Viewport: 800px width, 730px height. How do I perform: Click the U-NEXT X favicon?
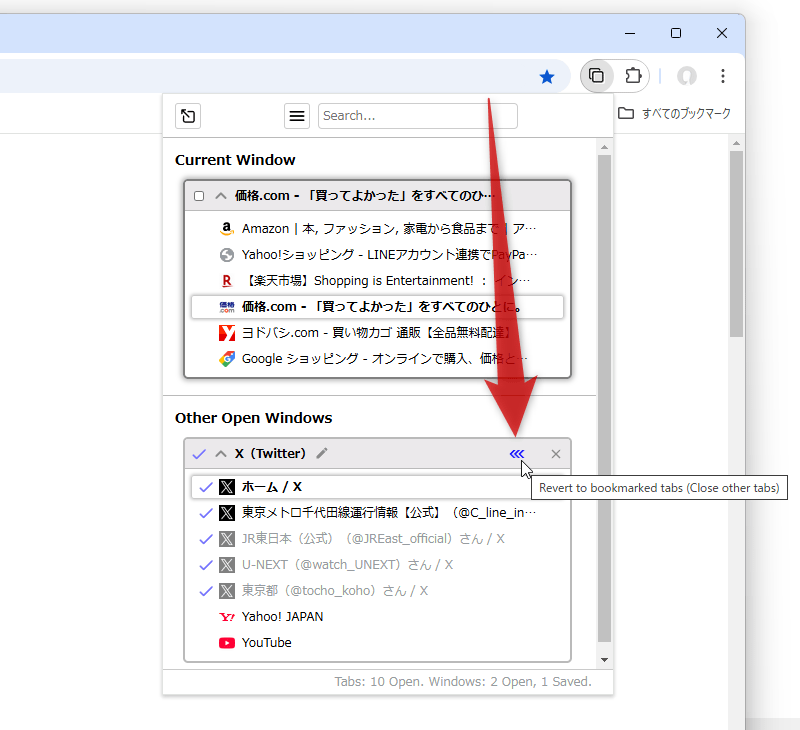coord(227,565)
